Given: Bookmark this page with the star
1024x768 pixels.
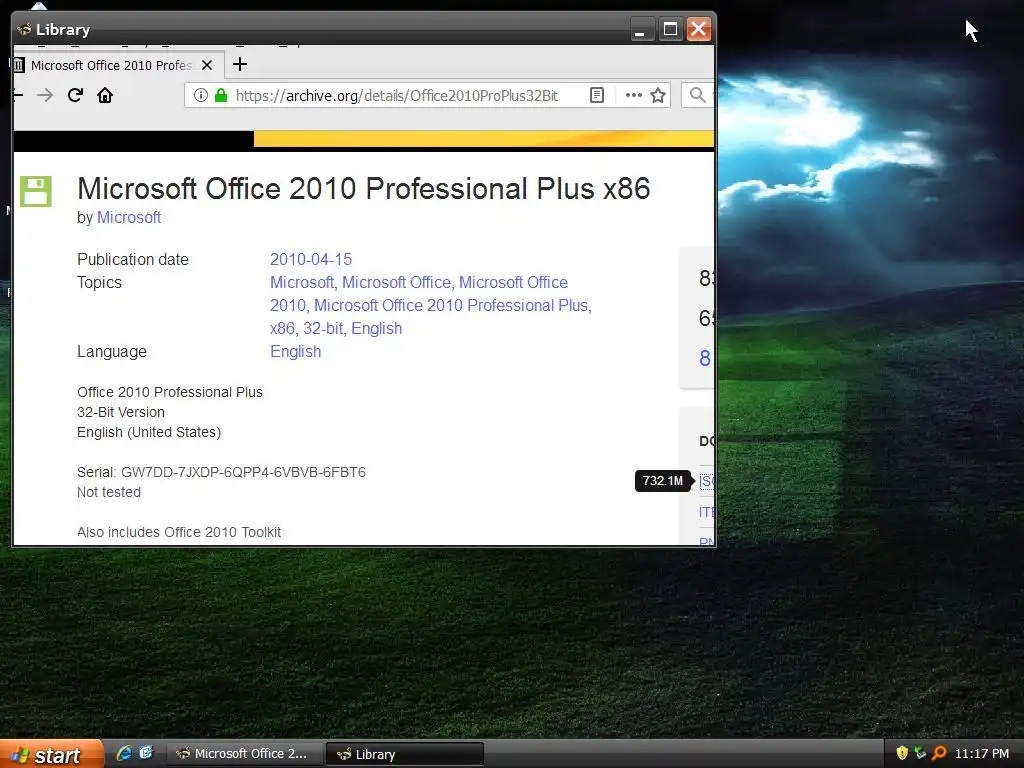Looking at the screenshot, I should [x=658, y=95].
